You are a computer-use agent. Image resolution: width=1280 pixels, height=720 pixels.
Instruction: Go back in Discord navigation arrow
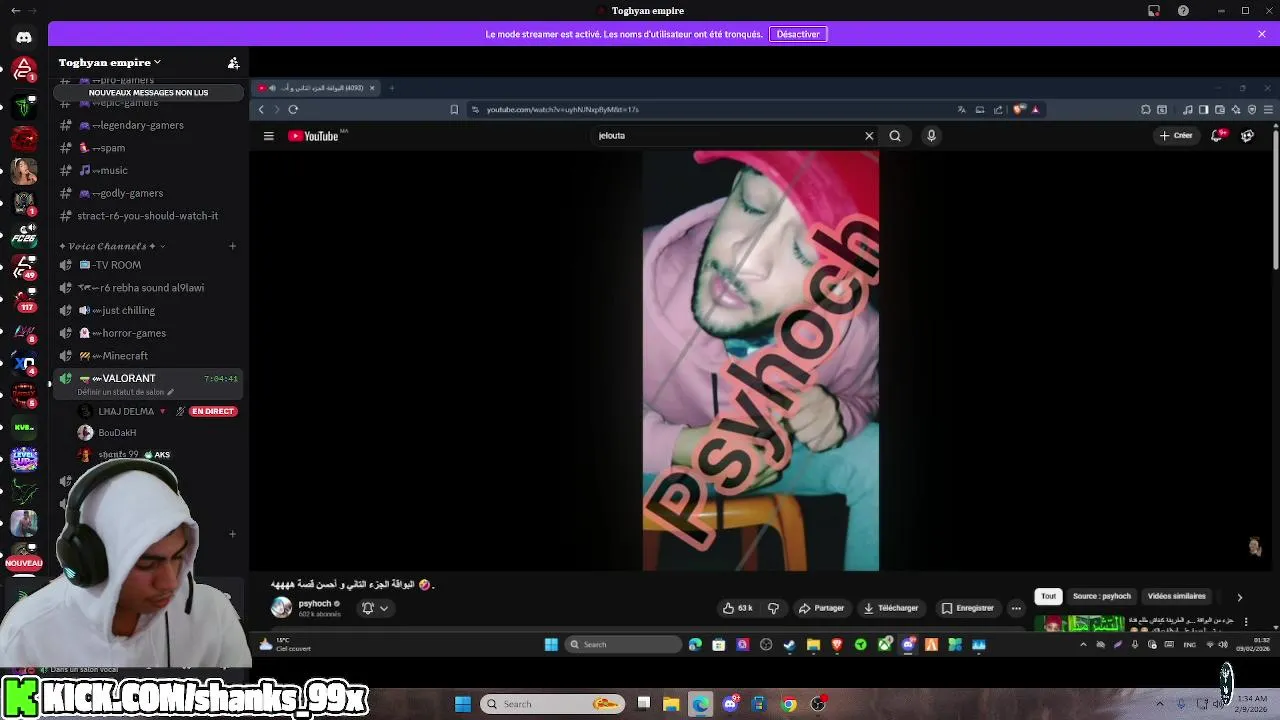(x=15, y=11)
